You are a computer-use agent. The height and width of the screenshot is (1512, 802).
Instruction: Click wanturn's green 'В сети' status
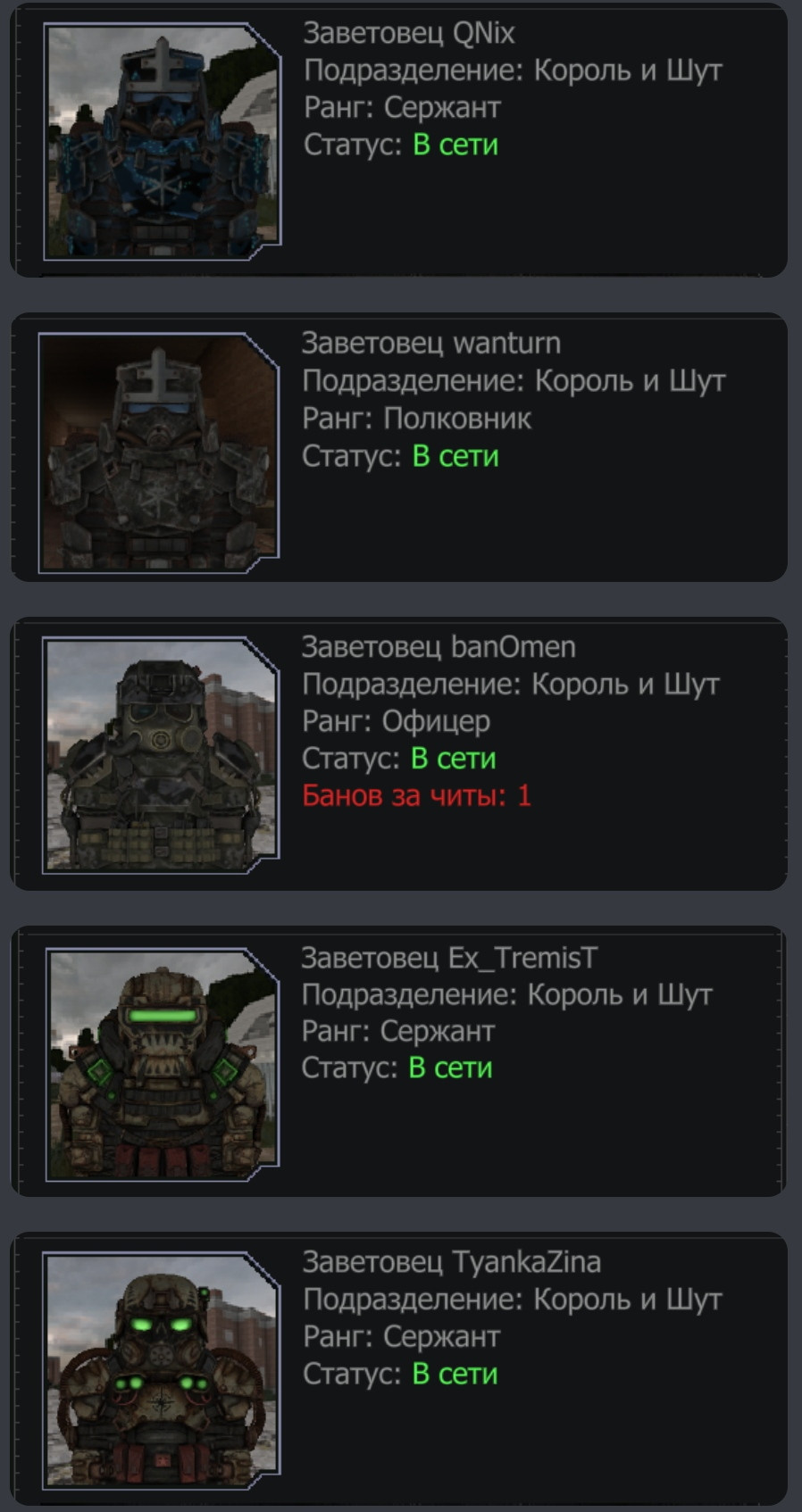(x=455, y=456)
